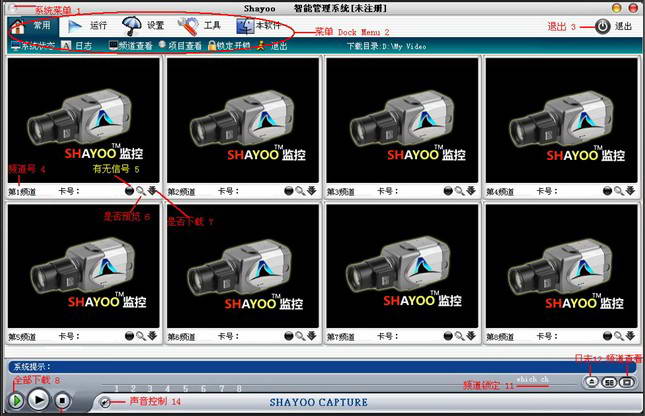Image resolution: width=645 pixels, height=416 pixels.
Task: Click the channel view rectangle button at bottom right
Action: tap(627, 382)
